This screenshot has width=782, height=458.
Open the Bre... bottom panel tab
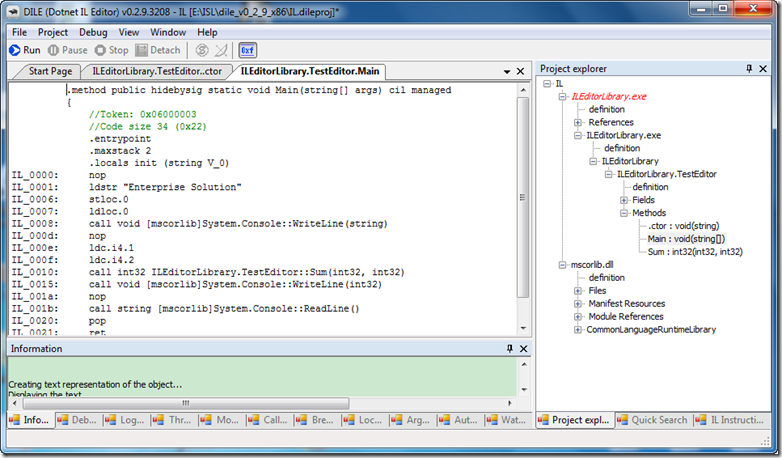click(316, 420)
